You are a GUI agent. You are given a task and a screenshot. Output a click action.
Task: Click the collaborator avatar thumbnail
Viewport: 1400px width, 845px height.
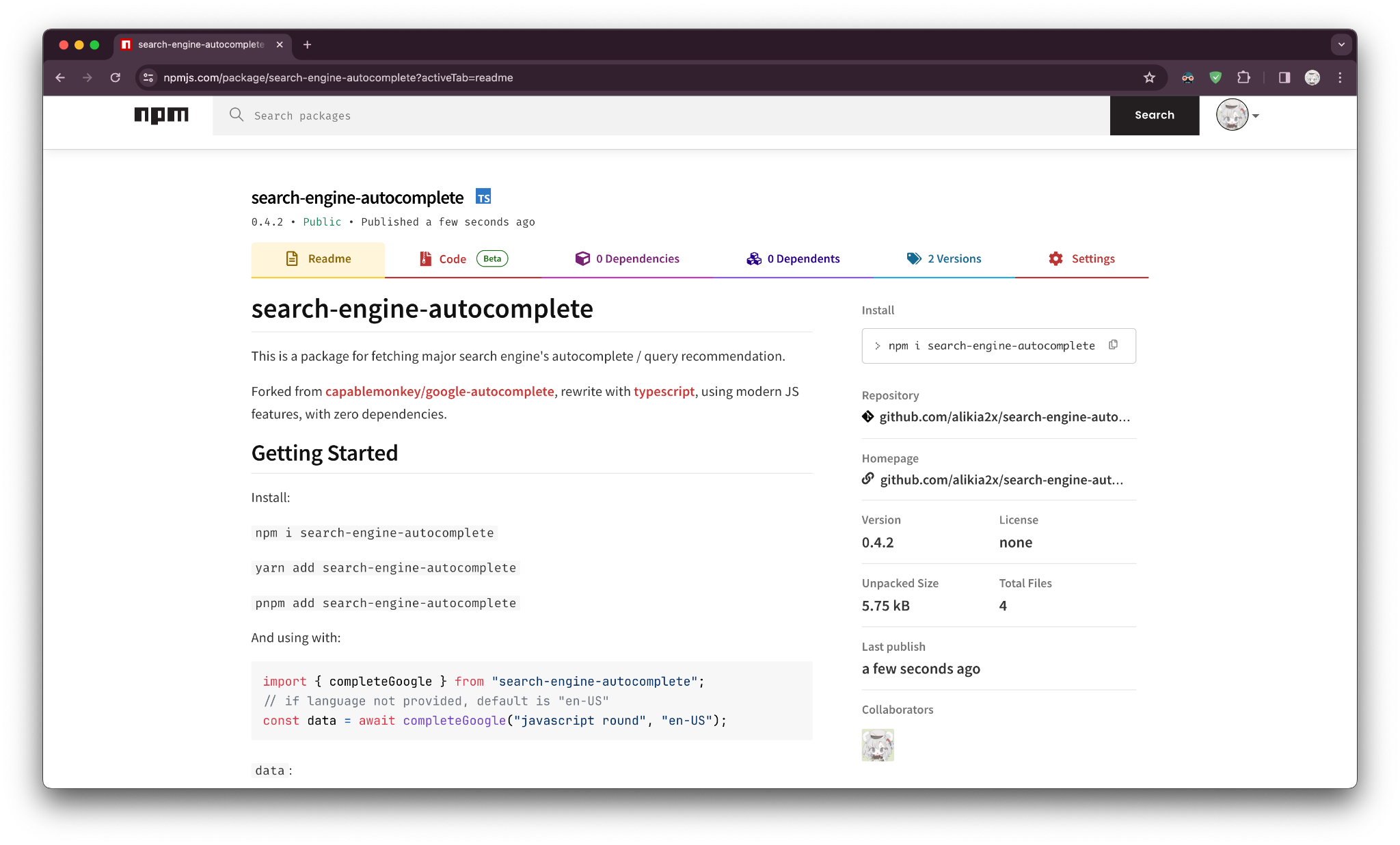point(878,745)
